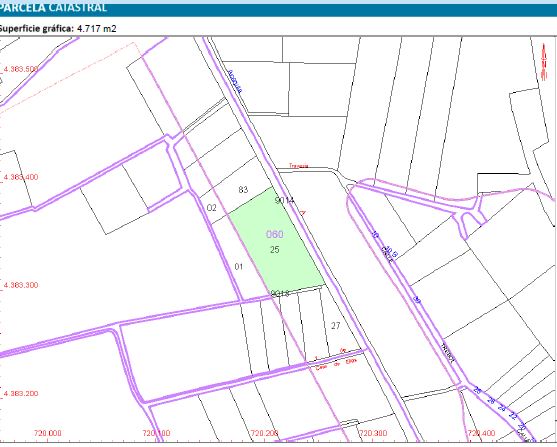The image size is (557, 447).
Task: Click the 4.383.400 Y-coordinate label
Action: [20, 177]
